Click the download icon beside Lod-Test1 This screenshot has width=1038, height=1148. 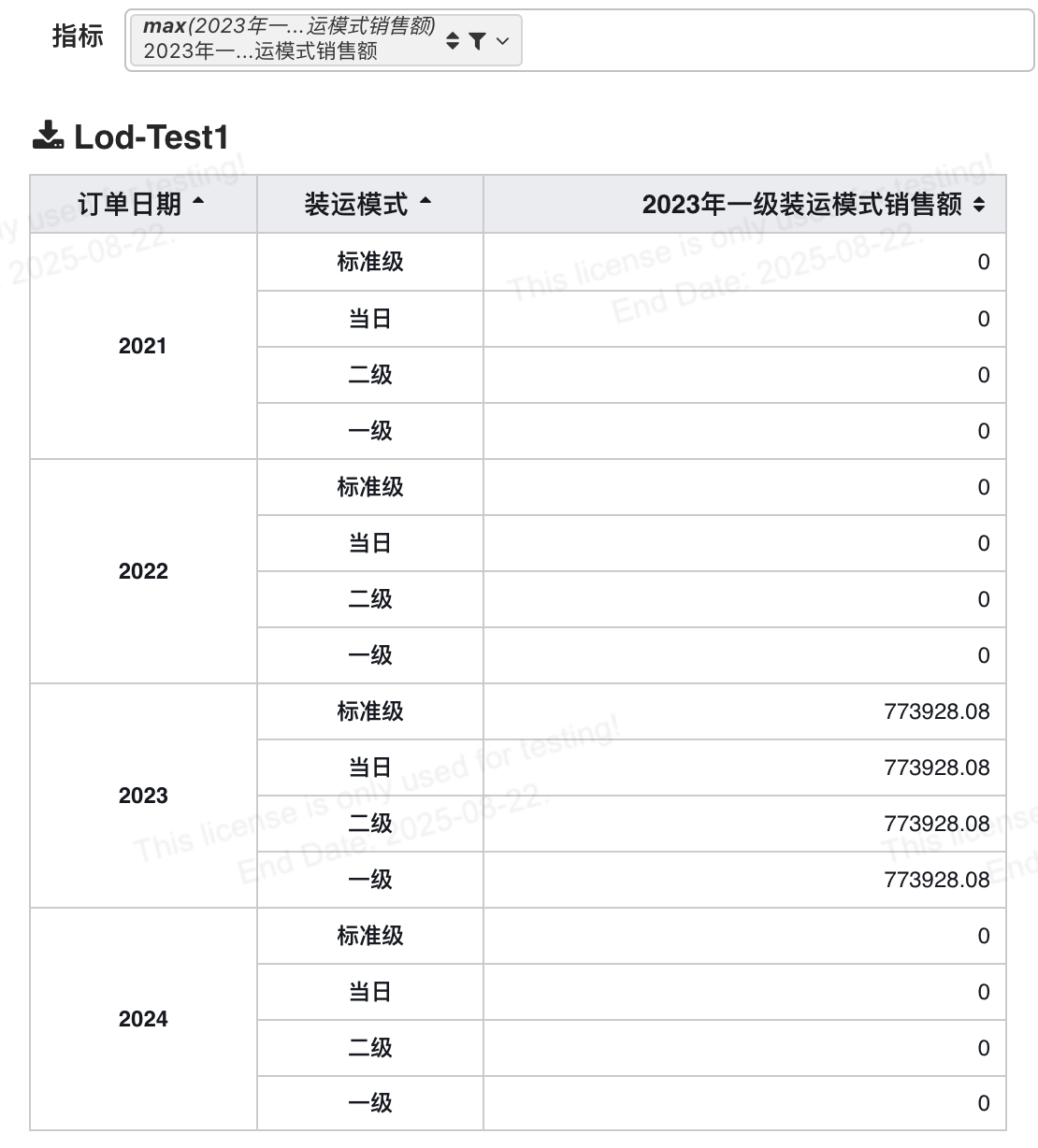click(48, 136)
